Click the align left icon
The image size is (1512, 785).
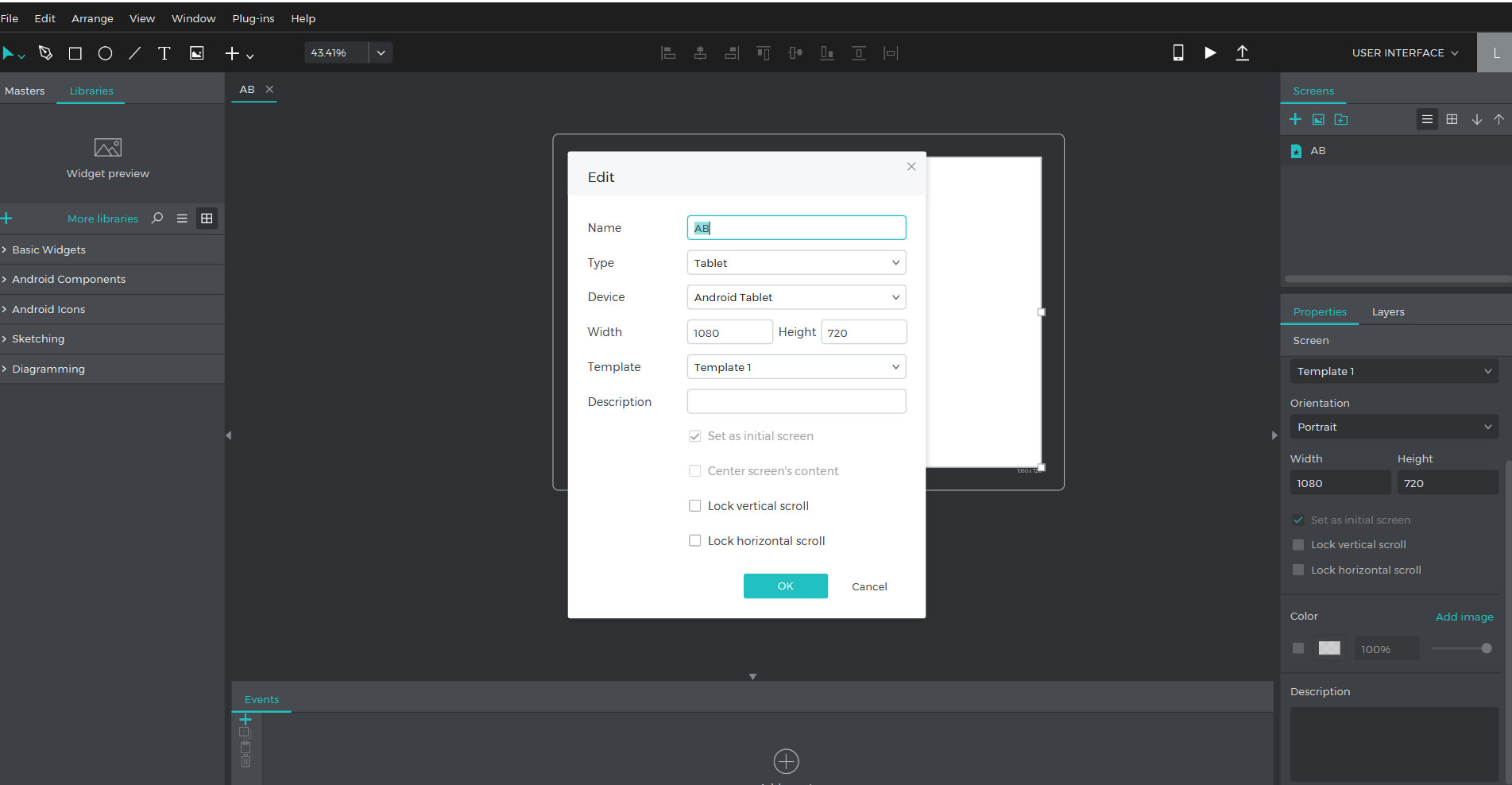[668, 53]
